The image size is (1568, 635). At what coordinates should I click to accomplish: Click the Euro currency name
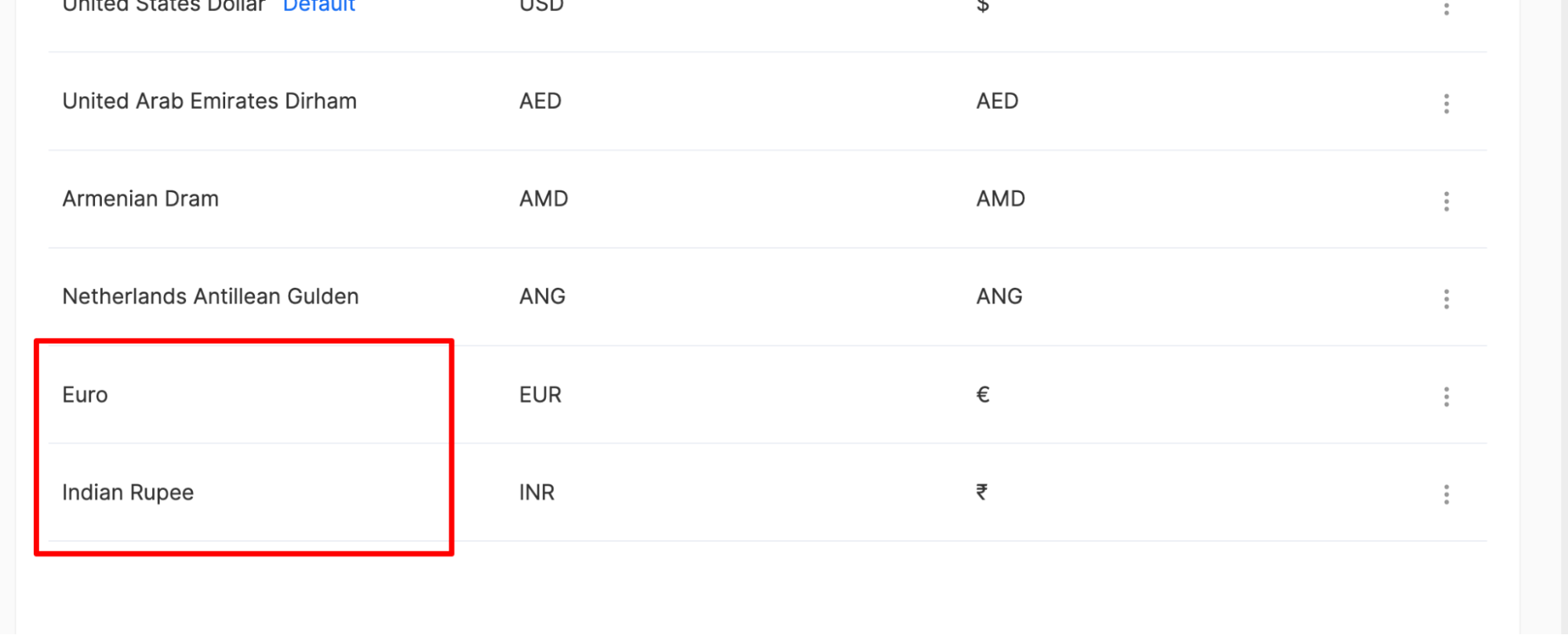click(x=85, y=394)
